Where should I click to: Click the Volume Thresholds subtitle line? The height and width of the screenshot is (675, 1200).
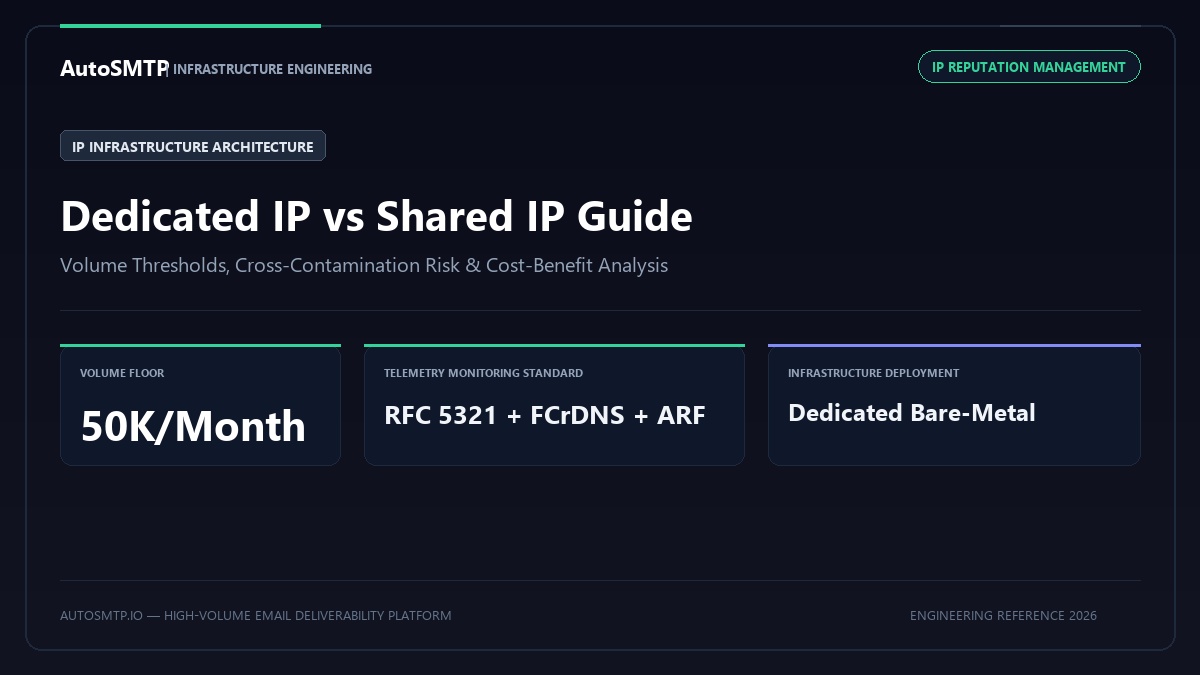coord(364,265)
